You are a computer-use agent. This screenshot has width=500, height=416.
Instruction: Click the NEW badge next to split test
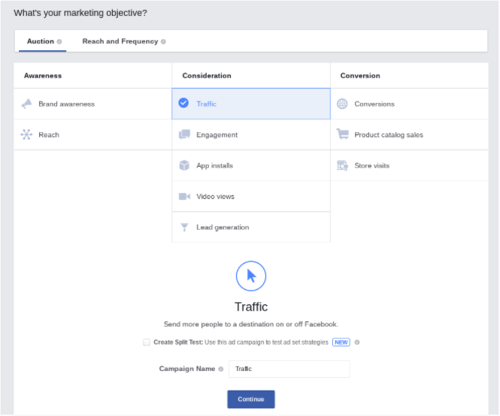(x=341, y=342)
